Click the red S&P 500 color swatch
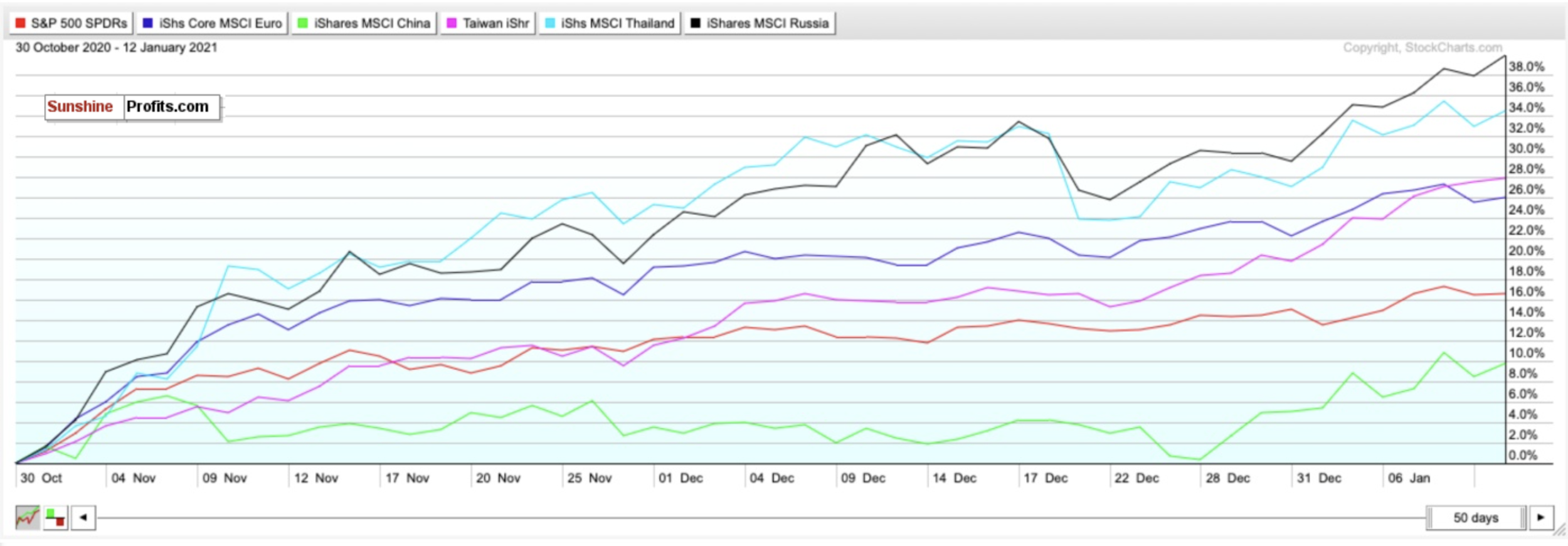This screenshot has height=546, width=1568. pyautogui.click(x=21, y=23)
